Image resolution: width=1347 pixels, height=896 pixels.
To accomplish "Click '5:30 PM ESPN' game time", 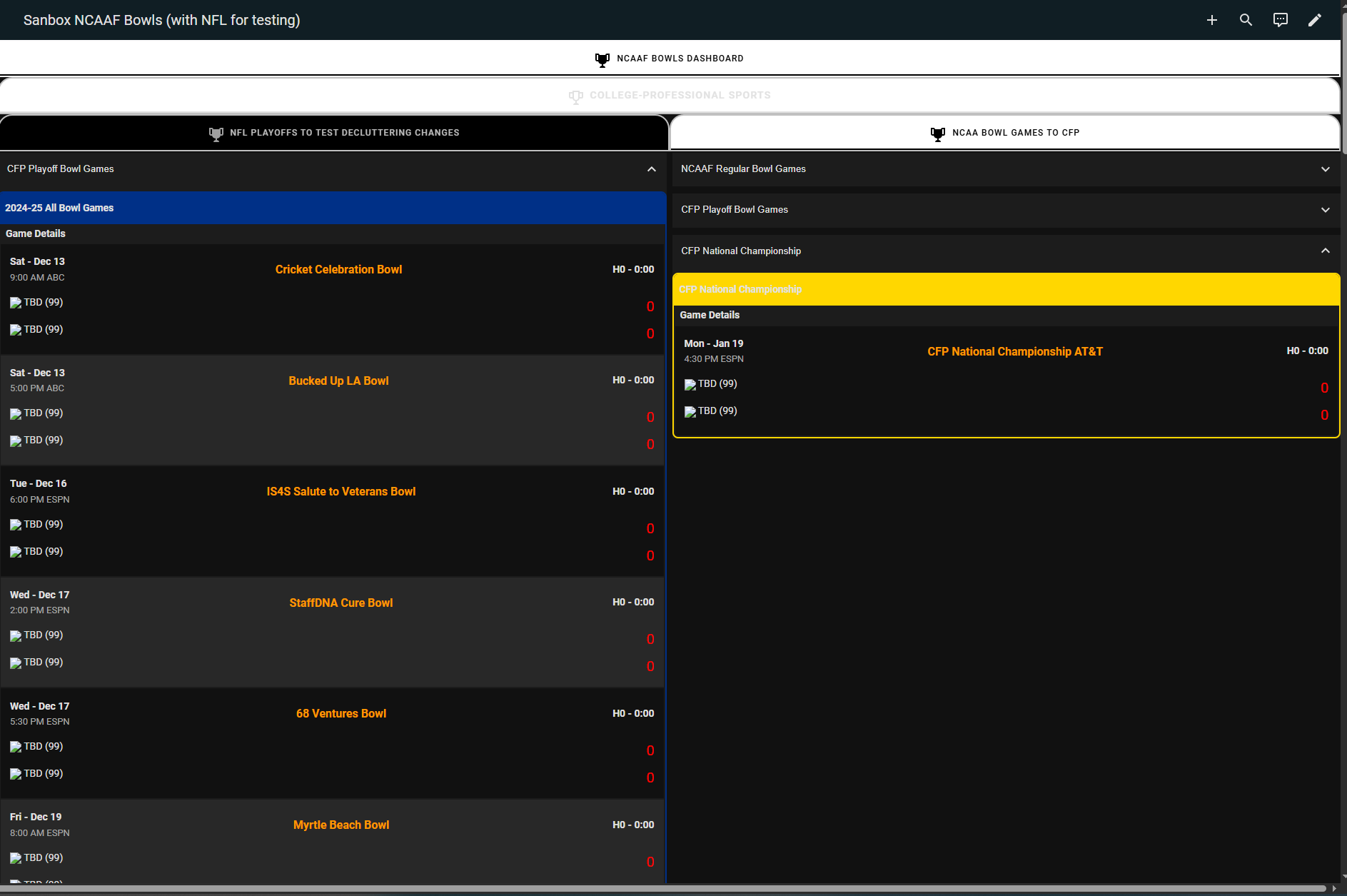I will click(40, 722).
